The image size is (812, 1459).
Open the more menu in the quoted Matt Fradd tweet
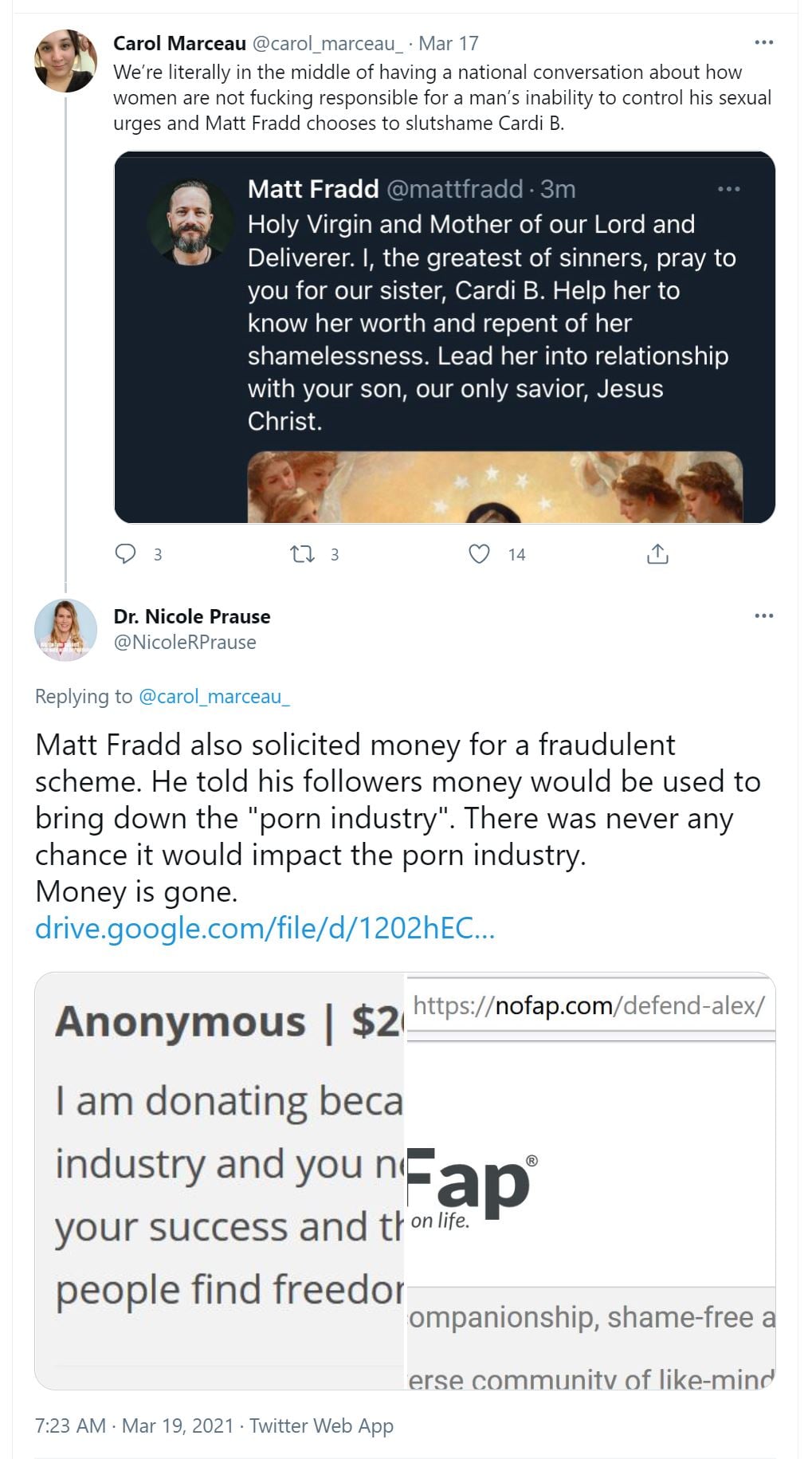tap(728, 189)
